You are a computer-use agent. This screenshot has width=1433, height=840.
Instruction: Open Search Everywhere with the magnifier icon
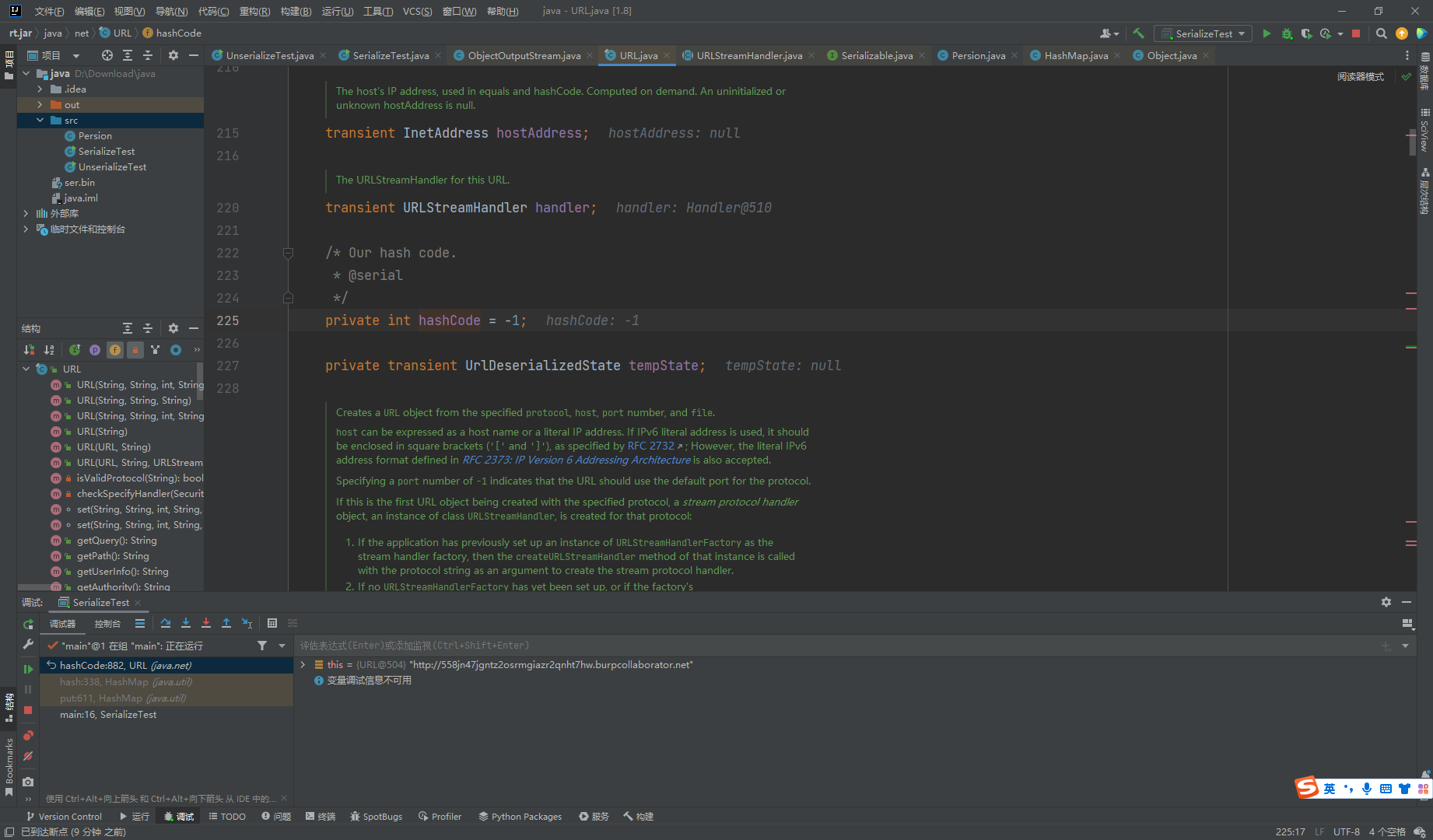pos(1381,33)
